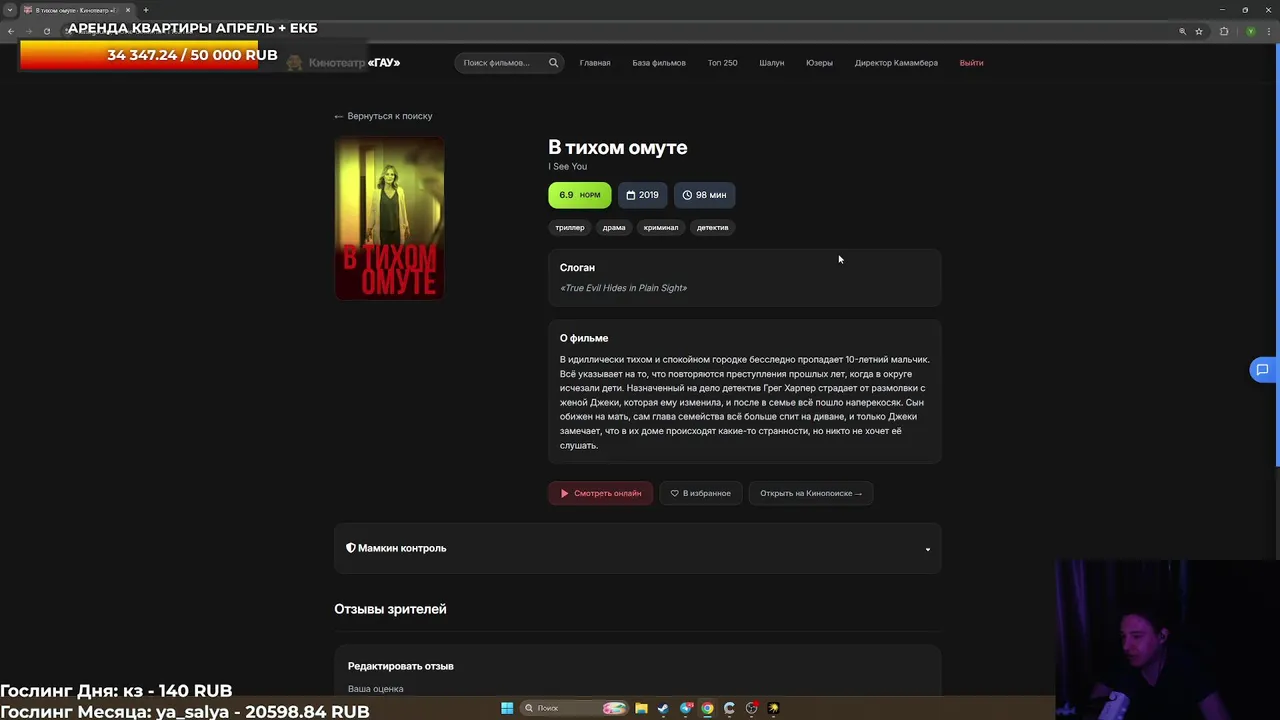Open the 'Топ 250' nav item
This screenshot has width=1280, height=720.
click(722, 63)
